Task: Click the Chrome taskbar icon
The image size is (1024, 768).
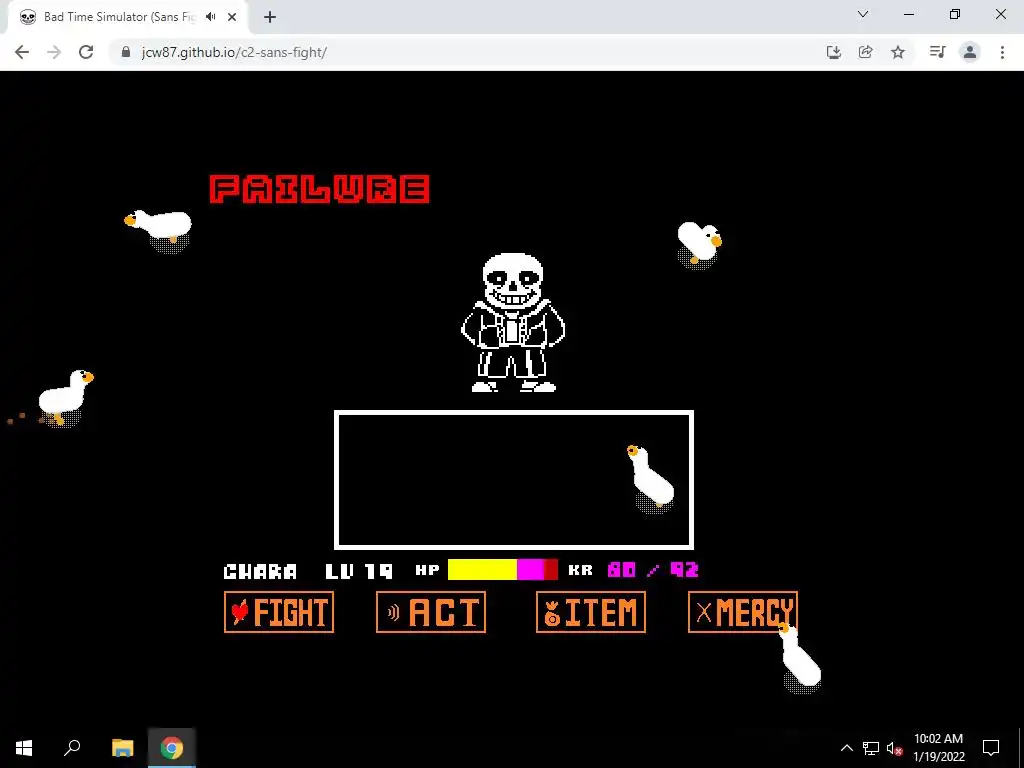Action: (172, 748)
